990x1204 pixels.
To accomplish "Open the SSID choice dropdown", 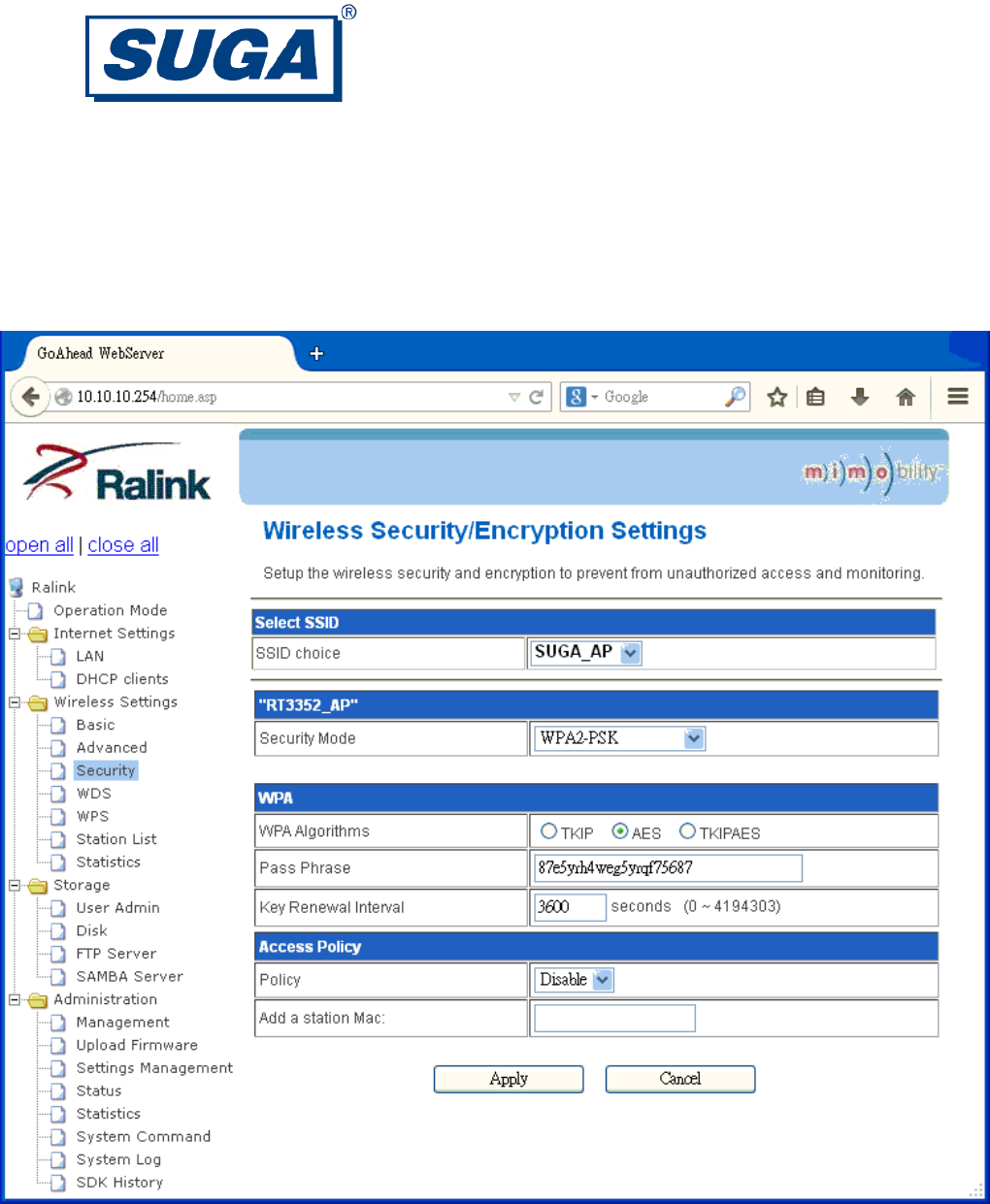I will click(x=586, y=653).
